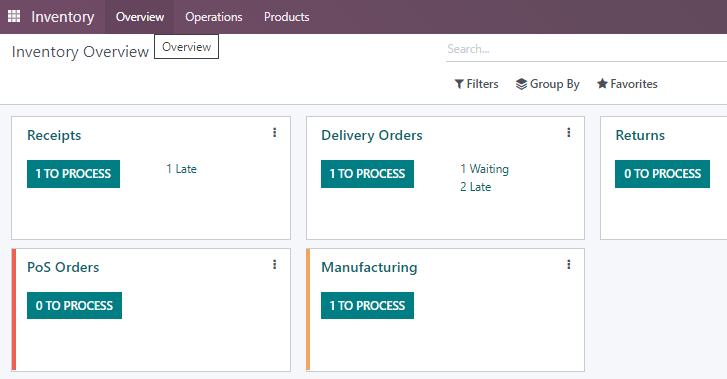Open the apps grid menu icon
The height and width of the screenshot is (379, 727).
14,16
